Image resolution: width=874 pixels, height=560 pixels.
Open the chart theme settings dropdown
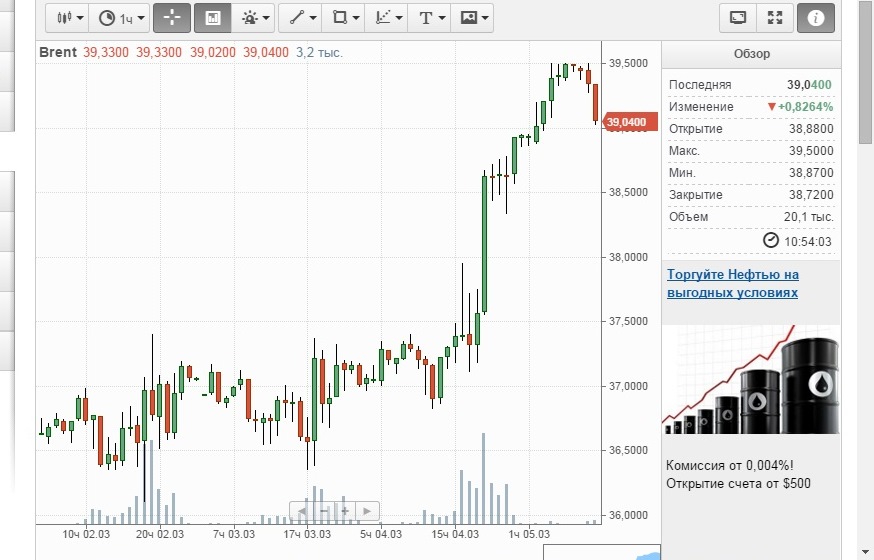(x=255, y=18)
